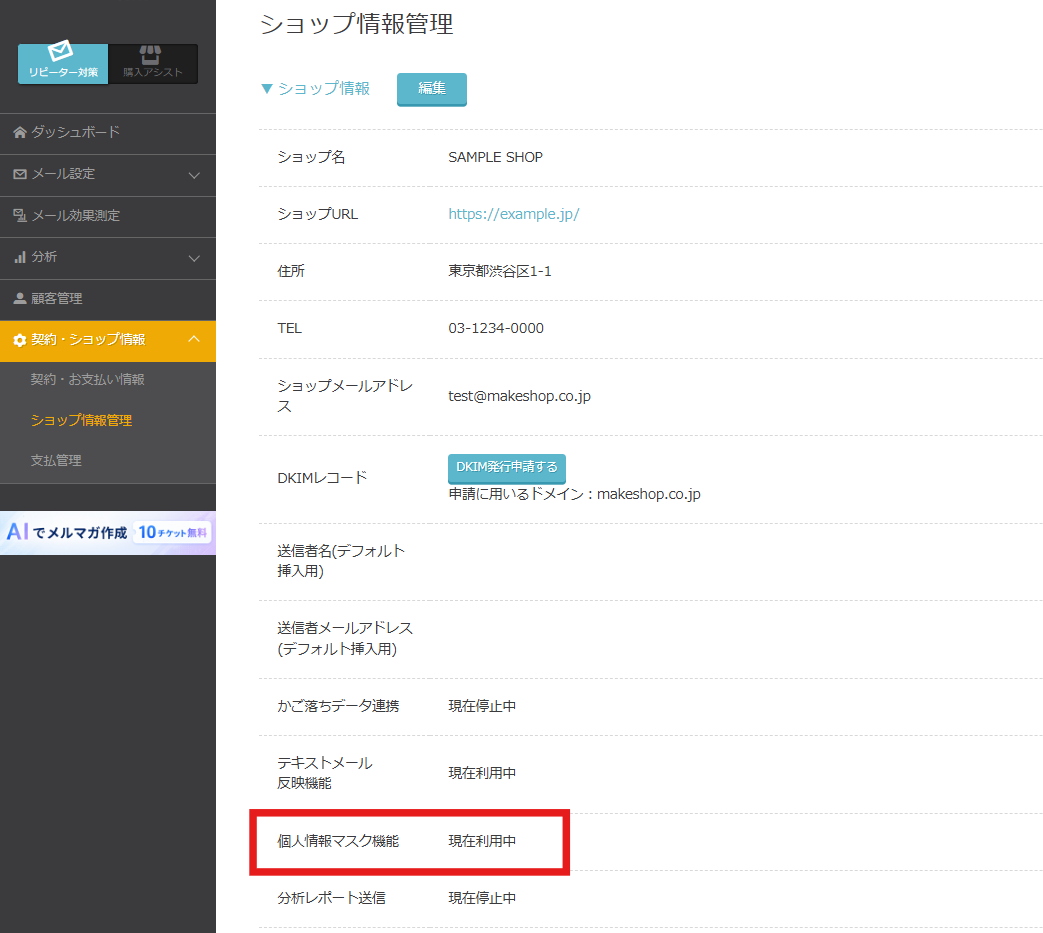The height and width of the screenshot is (933, 1043).
Task: Click the bar chart icon beside 分析
Action: click(x=20, y=257)
